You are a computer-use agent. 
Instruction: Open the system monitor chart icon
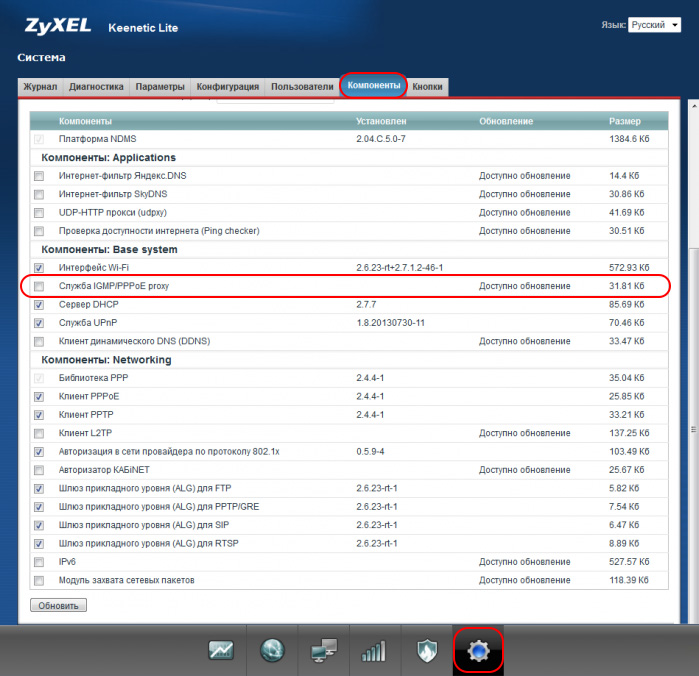tap(221, 651)
